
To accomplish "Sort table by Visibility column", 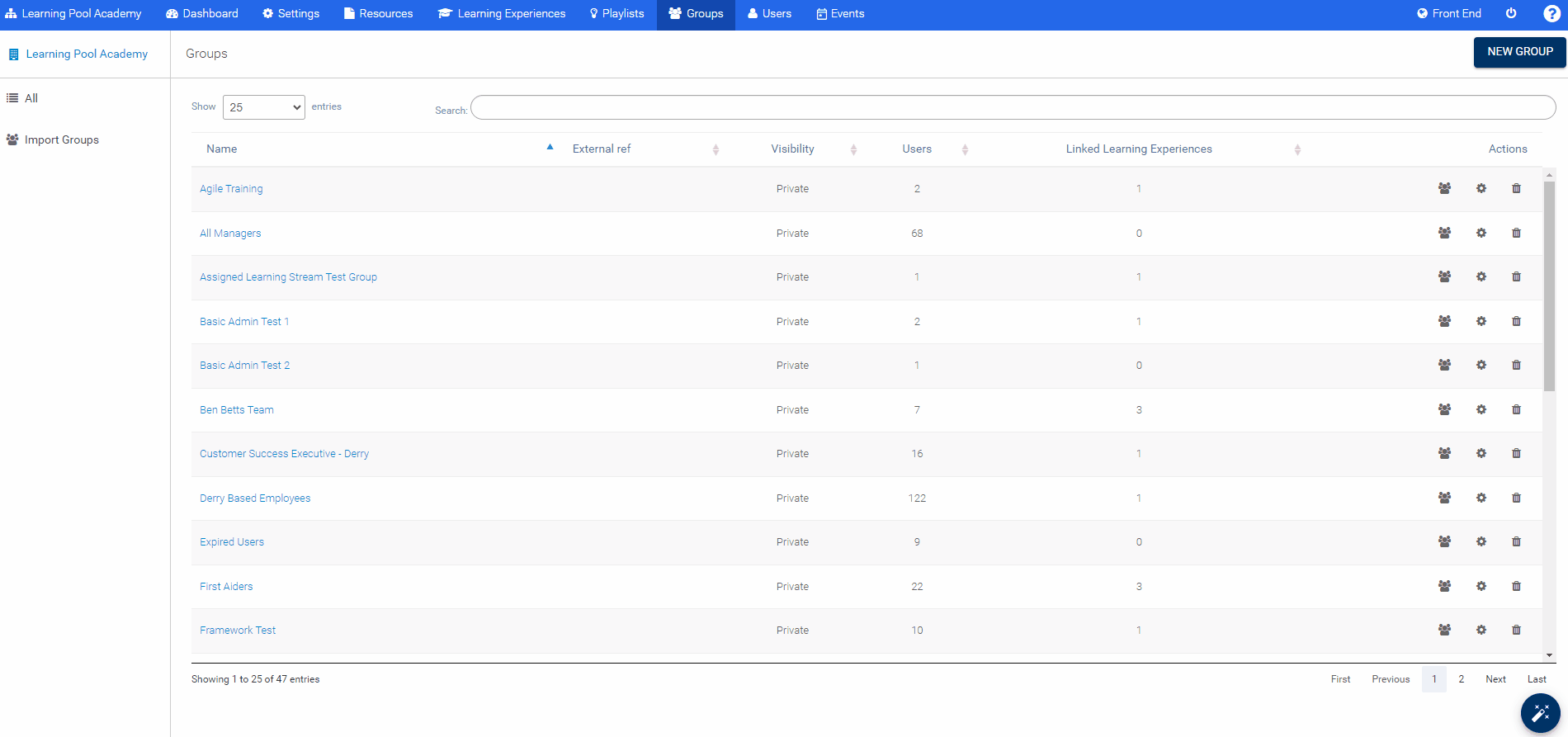I will (792, 149).
